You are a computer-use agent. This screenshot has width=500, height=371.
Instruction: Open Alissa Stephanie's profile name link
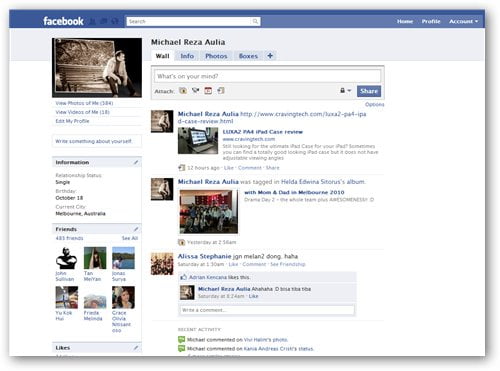click(204, 256)
